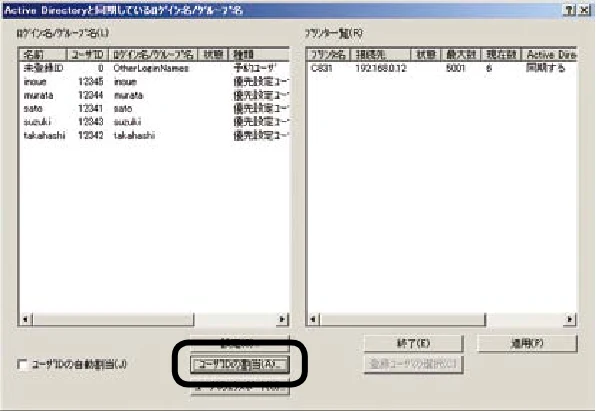The height and width of the screenshot is (411, 596).
Task: Click left scroll arrow of user list
Action: [x=25, y=319]
